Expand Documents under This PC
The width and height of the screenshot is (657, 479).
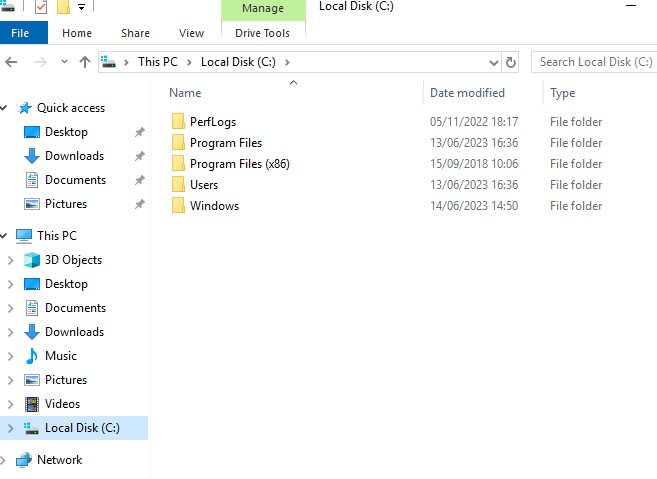coord(11,308)
